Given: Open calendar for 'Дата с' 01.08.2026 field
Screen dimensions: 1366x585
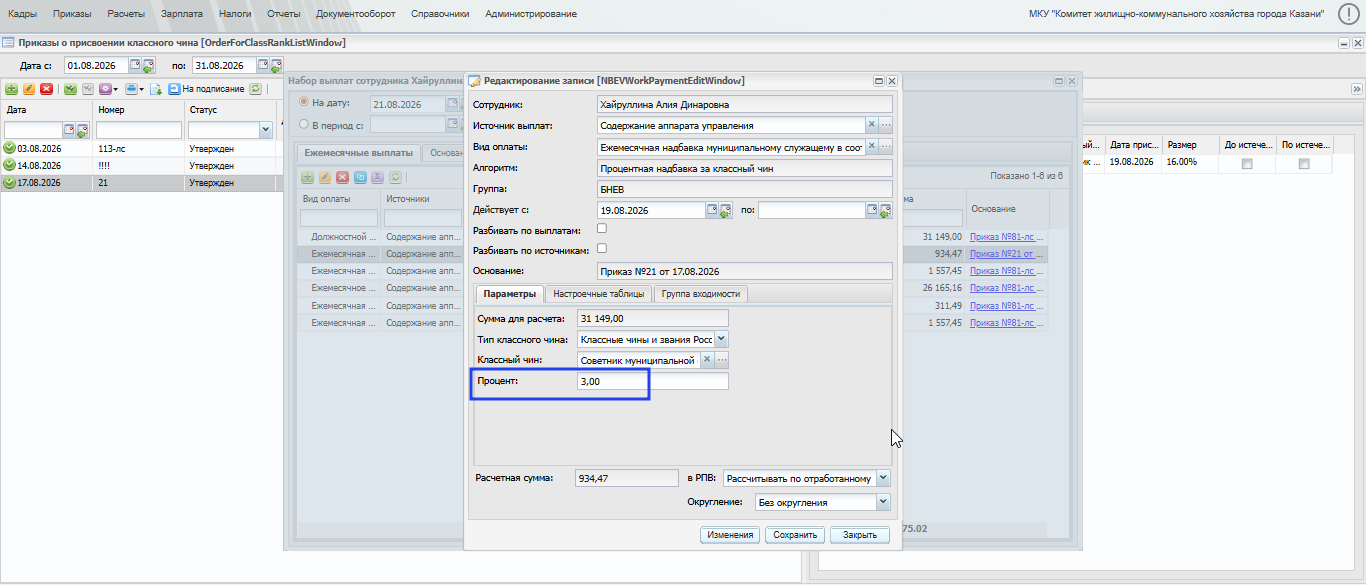Looking at the screenshot, I should point(137,65).
